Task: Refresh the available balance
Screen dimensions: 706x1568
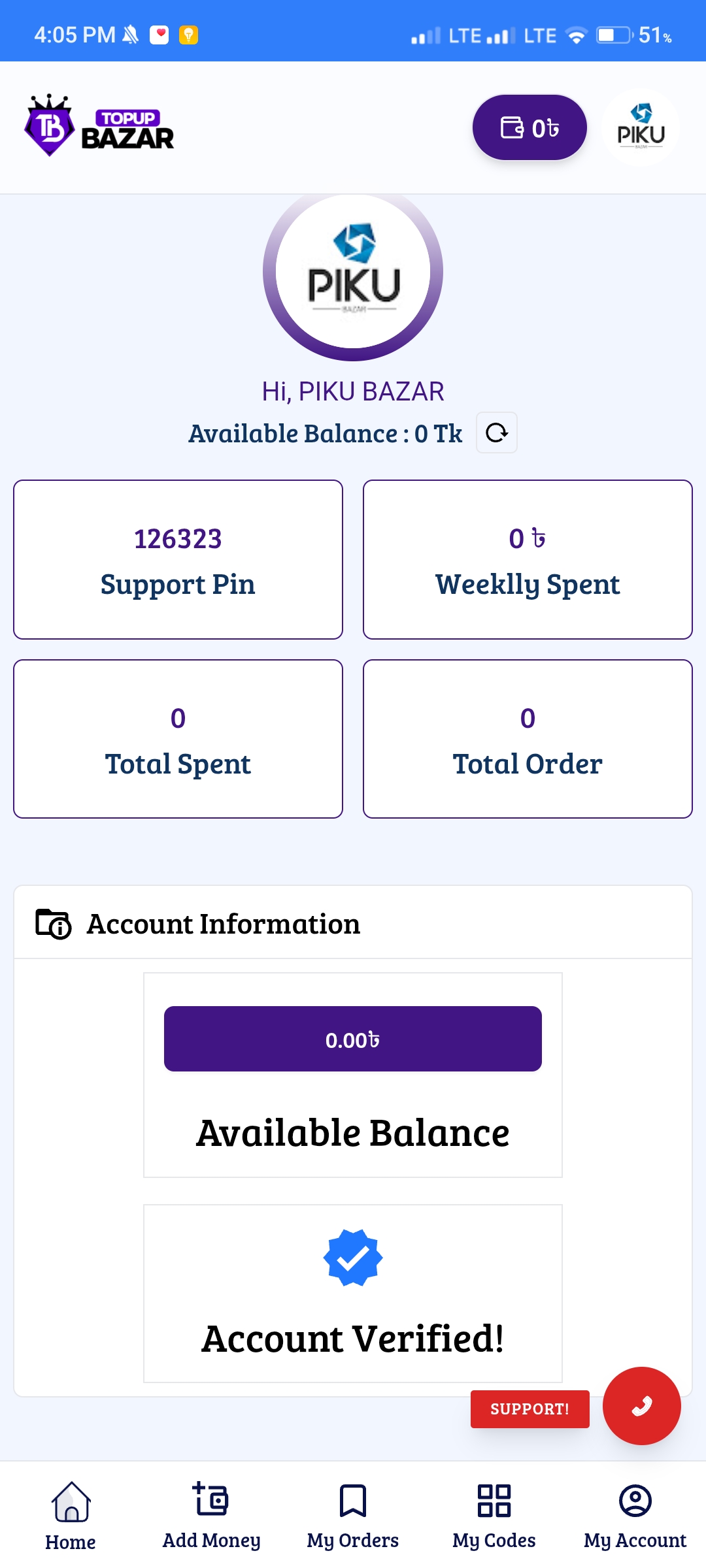Action: pyautogui.click(x=497, y=433)
